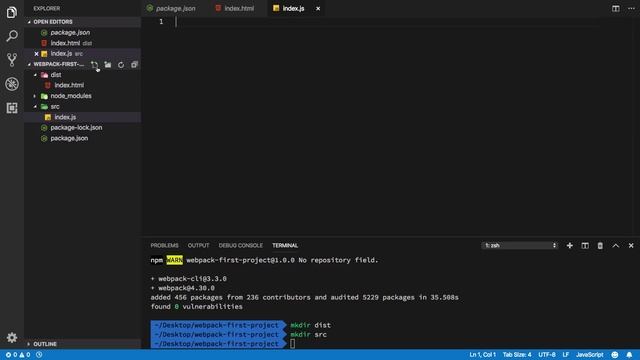Screen dimensions: 640x360
Task: Refresh the explorer file tree
Action: point(121,64)
